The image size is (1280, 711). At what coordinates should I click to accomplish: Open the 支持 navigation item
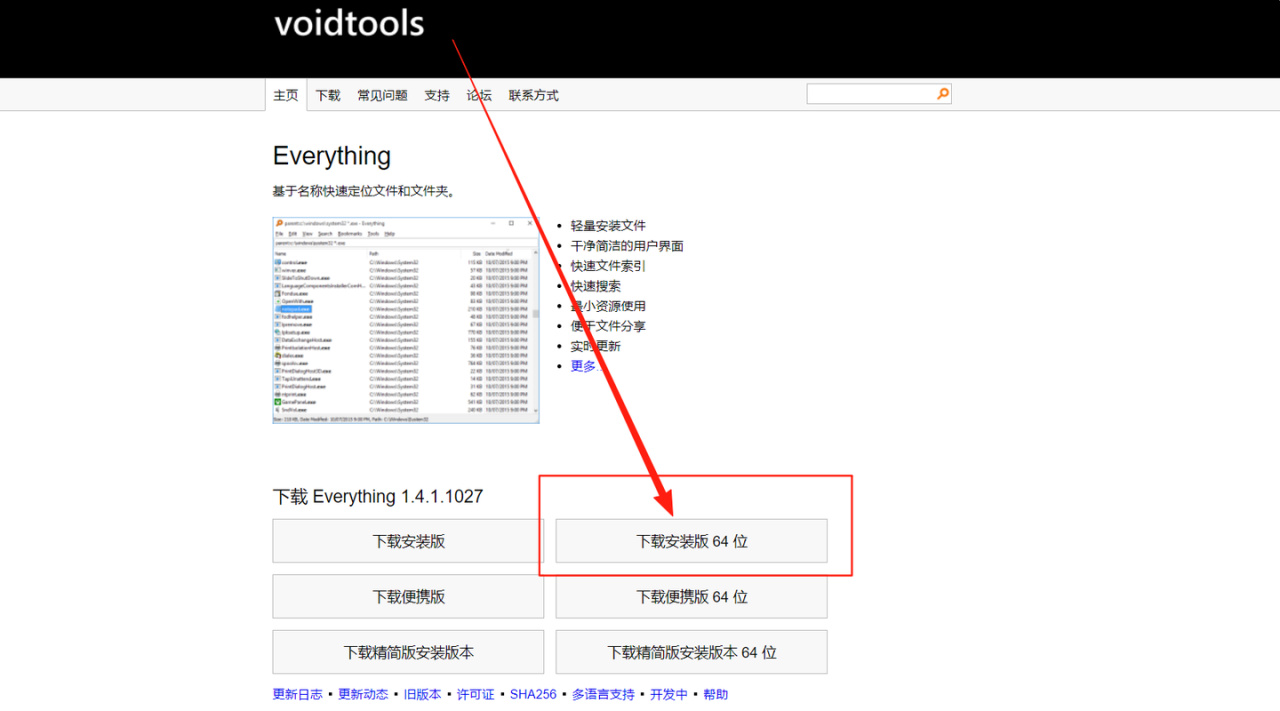[x=437, y=95]
